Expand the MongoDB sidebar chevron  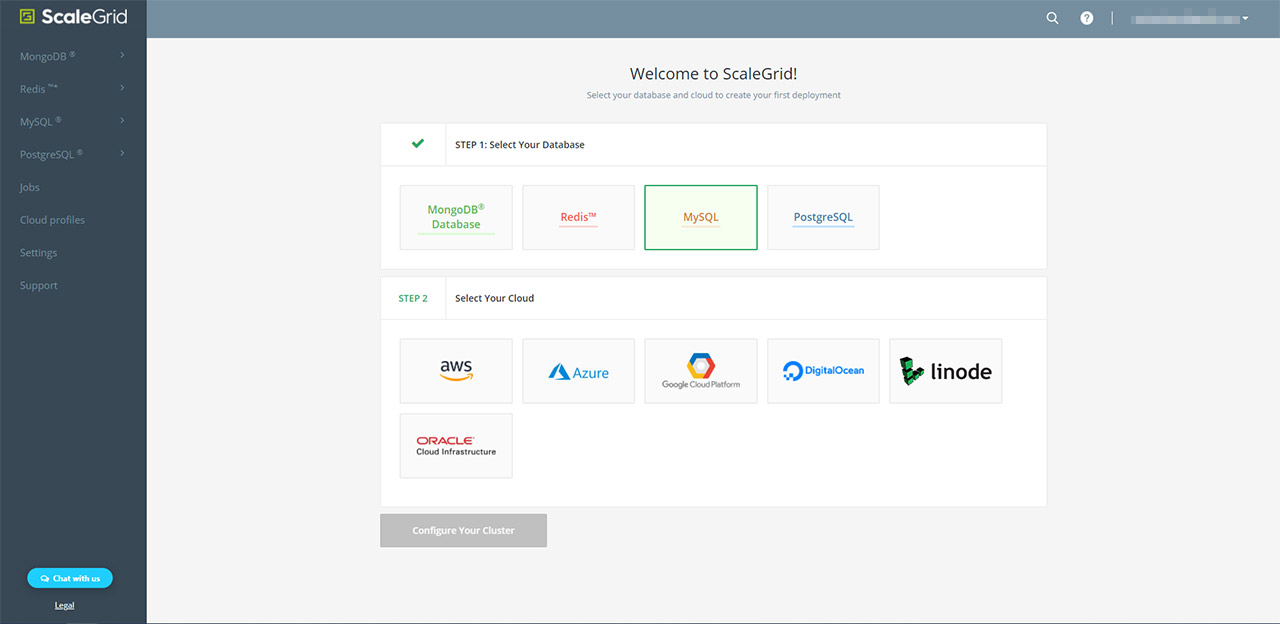(122, 55)
